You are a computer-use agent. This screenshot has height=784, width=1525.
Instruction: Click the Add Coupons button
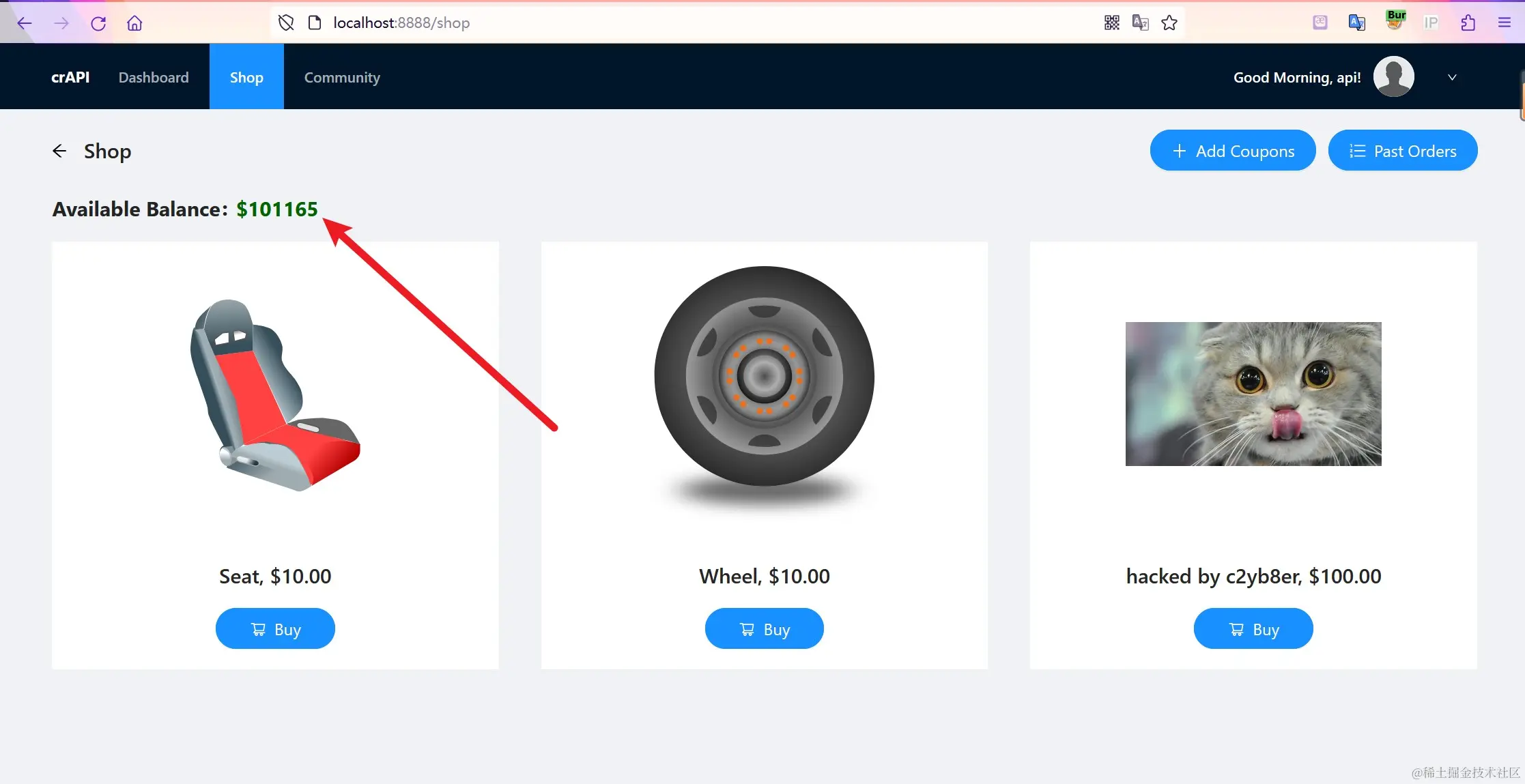pyautogui.click(x=1232, y=151)
